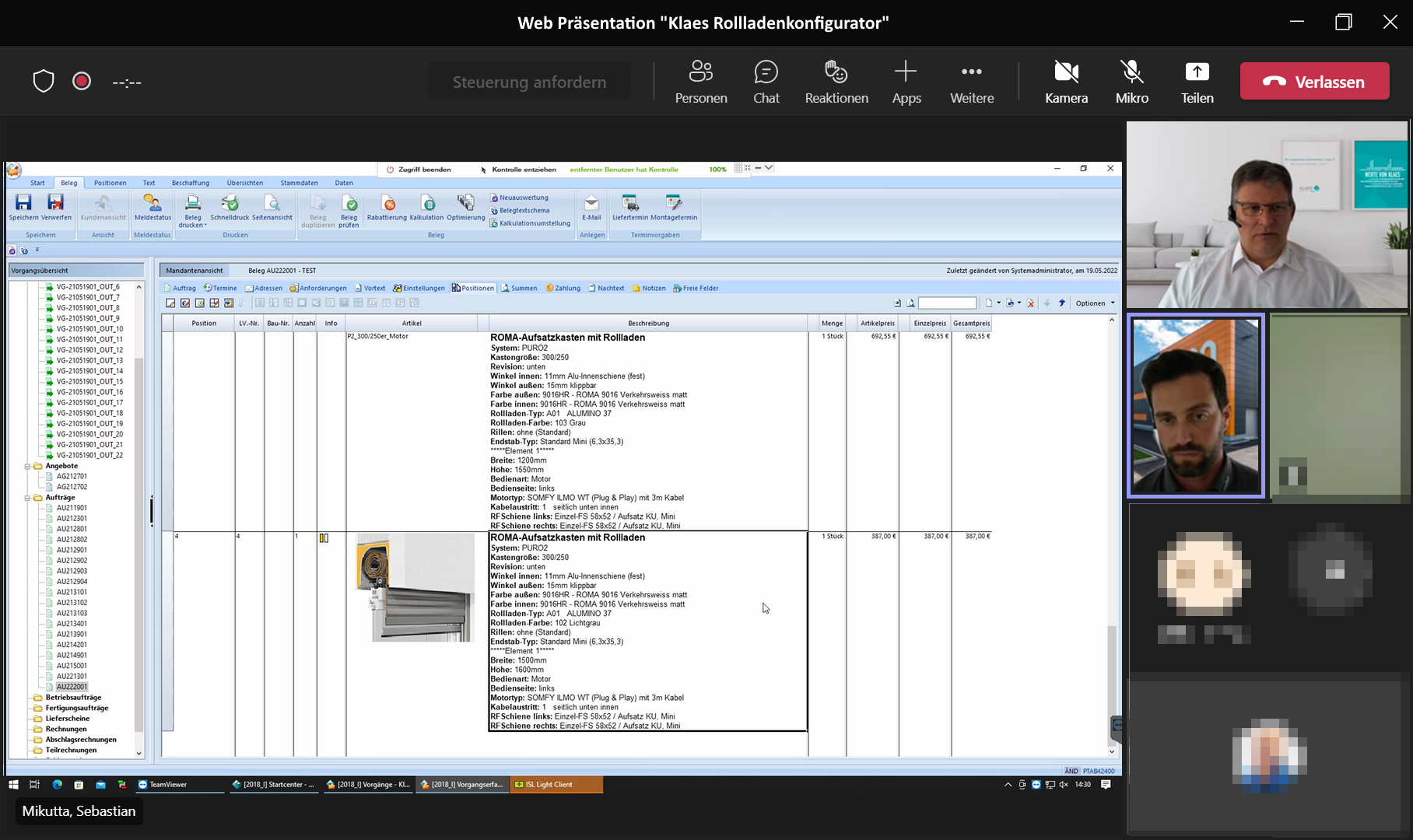The height and width of the screenshot is (840, 1413).
Task: Click the Artikel column header
Action: [x=412, y=323]
